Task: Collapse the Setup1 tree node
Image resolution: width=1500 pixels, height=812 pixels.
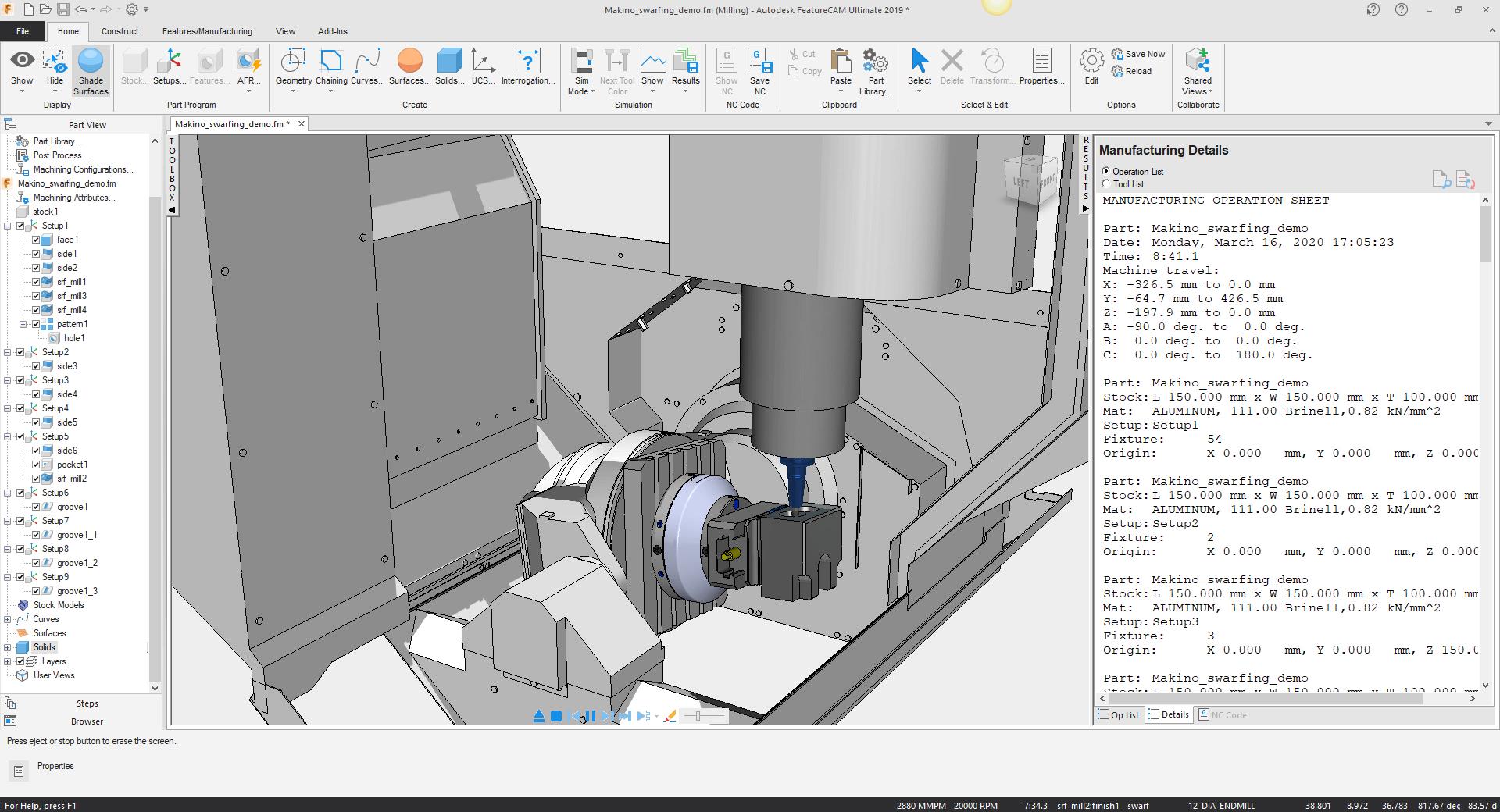Action: (8, 226)
